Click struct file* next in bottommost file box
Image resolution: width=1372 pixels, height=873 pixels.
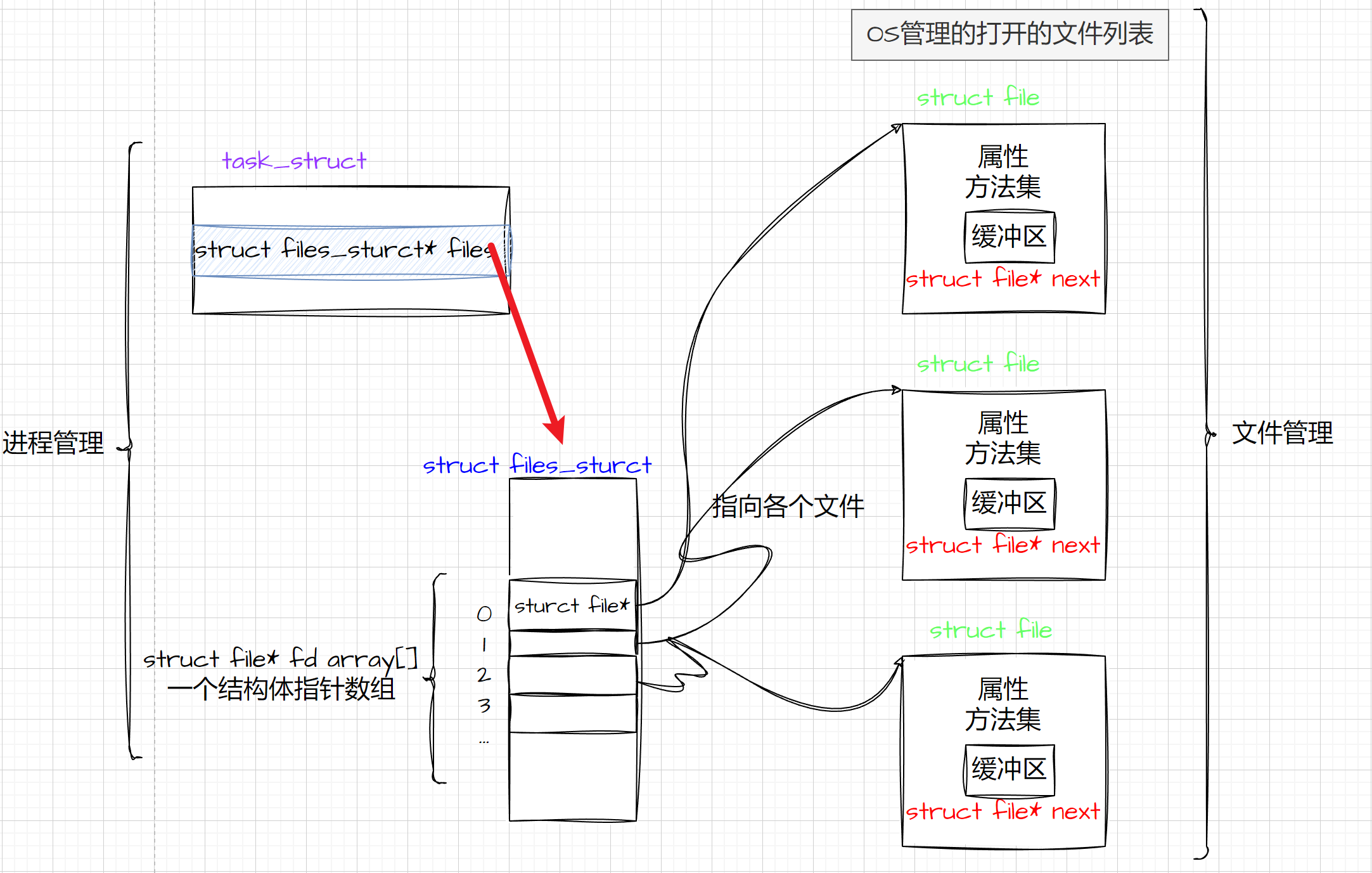(1003, 811)
